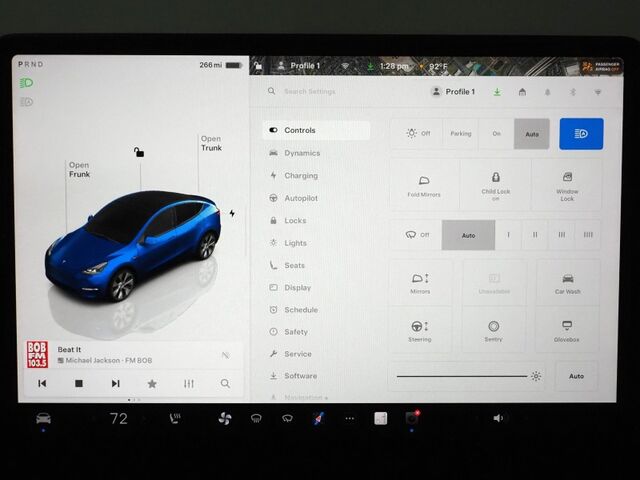
Task: Search media with the magnifier icon
Action: tap(225, 383)
